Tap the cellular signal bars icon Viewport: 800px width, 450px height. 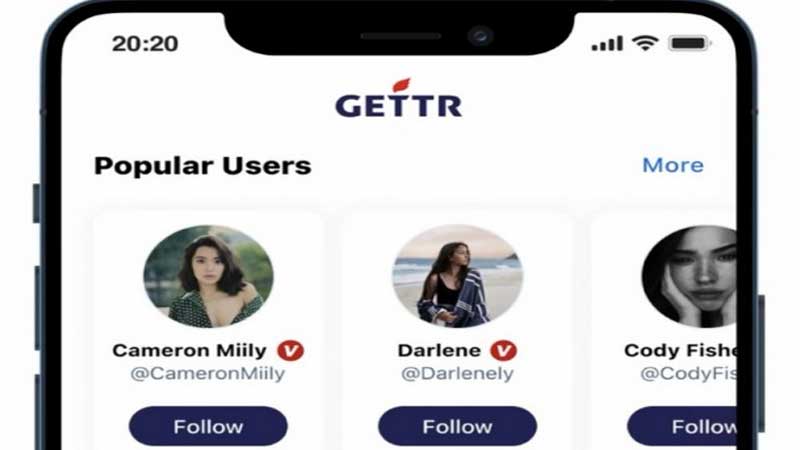607,43
